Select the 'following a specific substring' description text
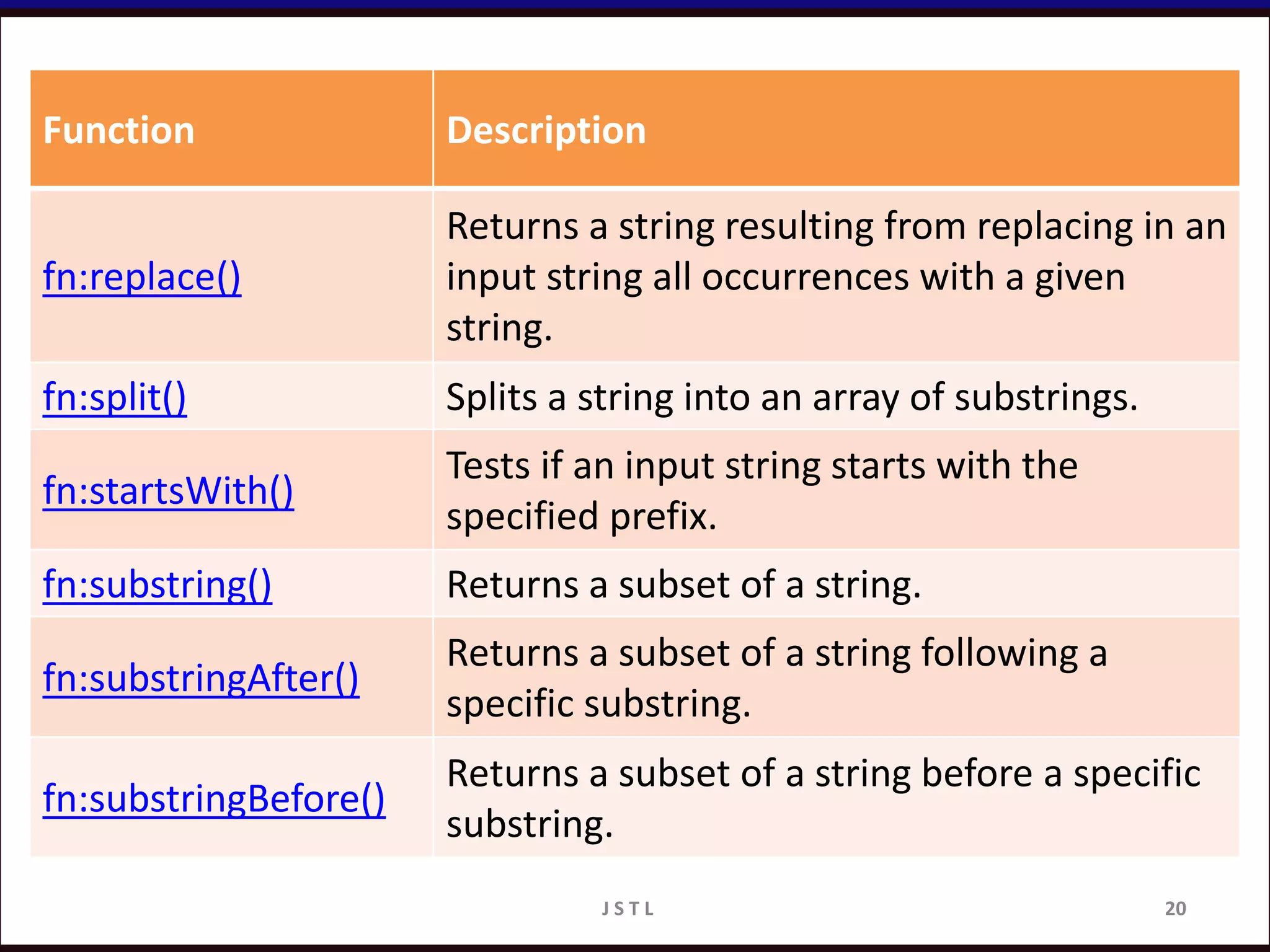 click(x=776, y=678)
